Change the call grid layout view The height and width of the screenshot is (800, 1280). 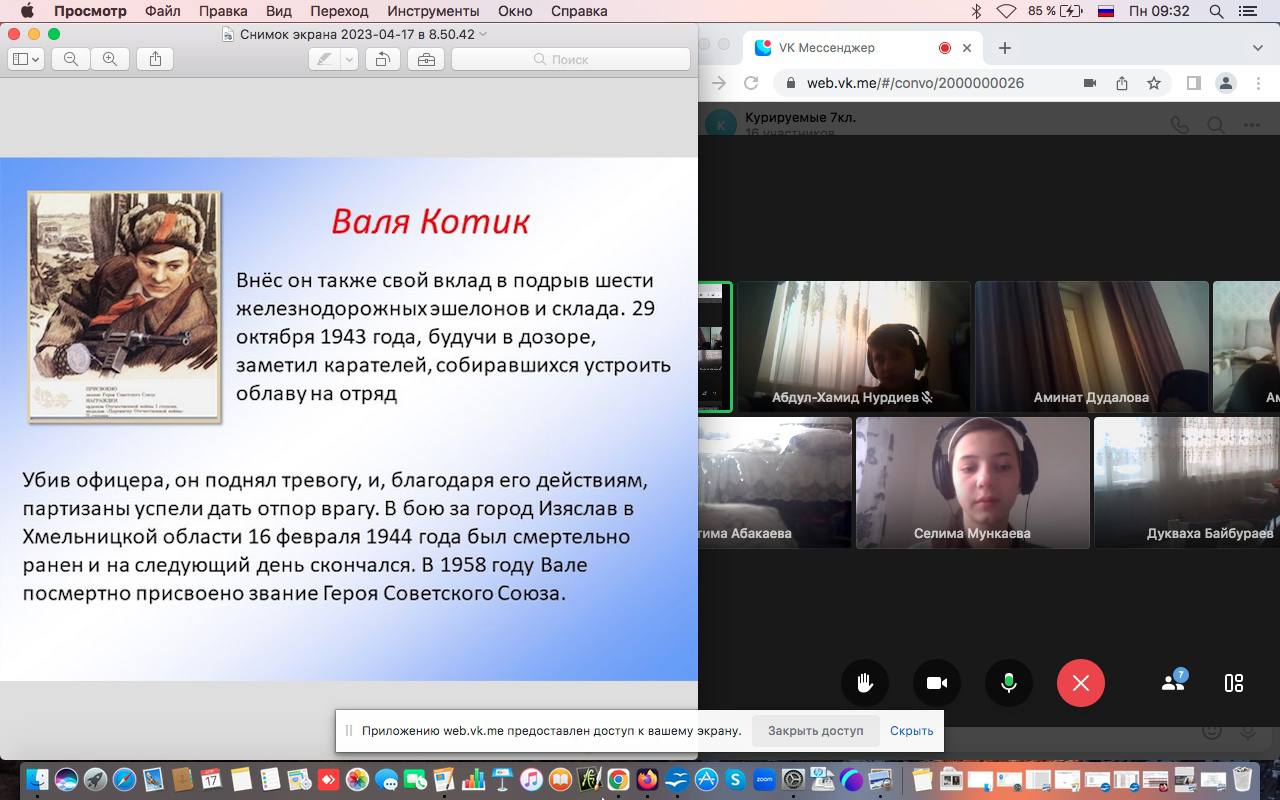pyautogui.click(x=1234, y=683)
